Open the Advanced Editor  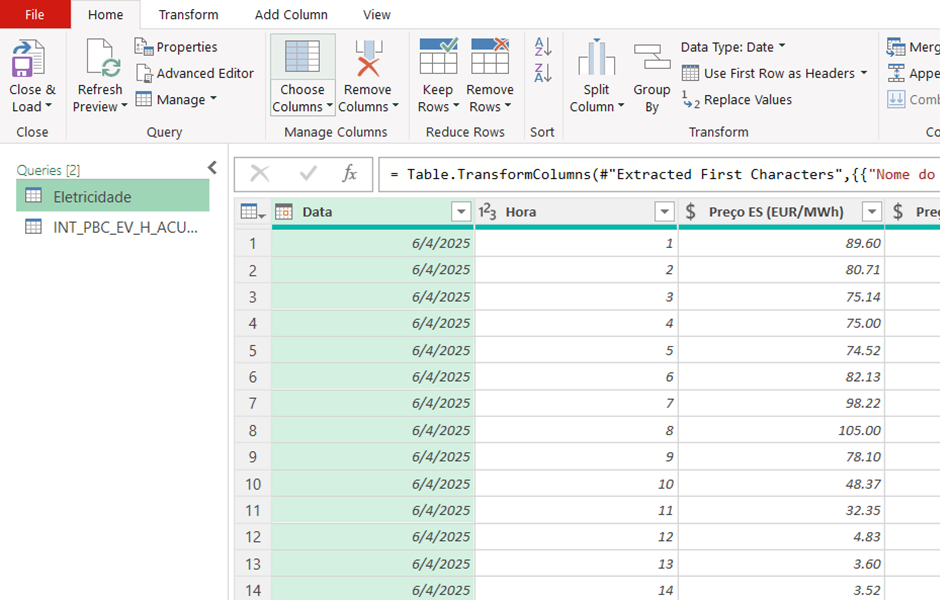pyautogui.click(x=194, y=73)
